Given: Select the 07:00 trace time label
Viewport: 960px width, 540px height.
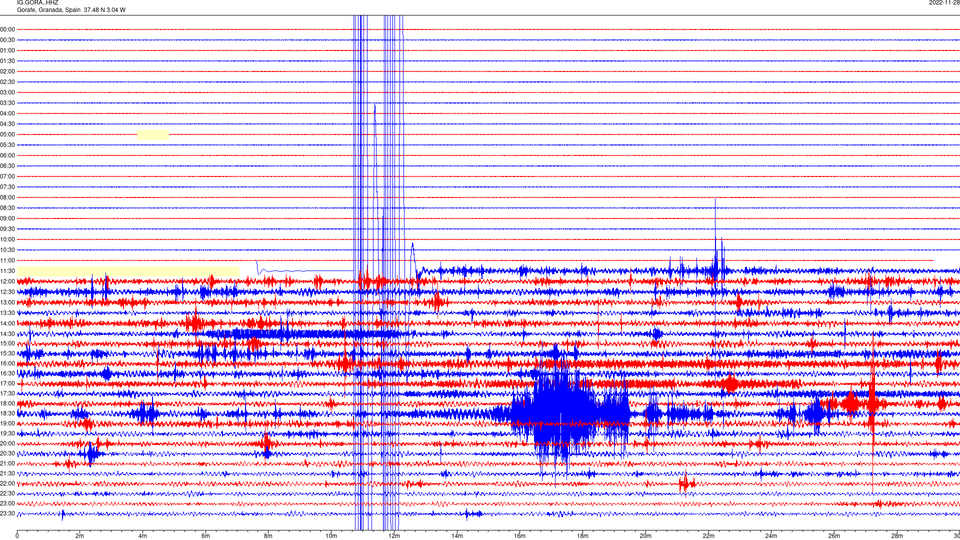Looking at the screenshot, I should coord(7,176).
